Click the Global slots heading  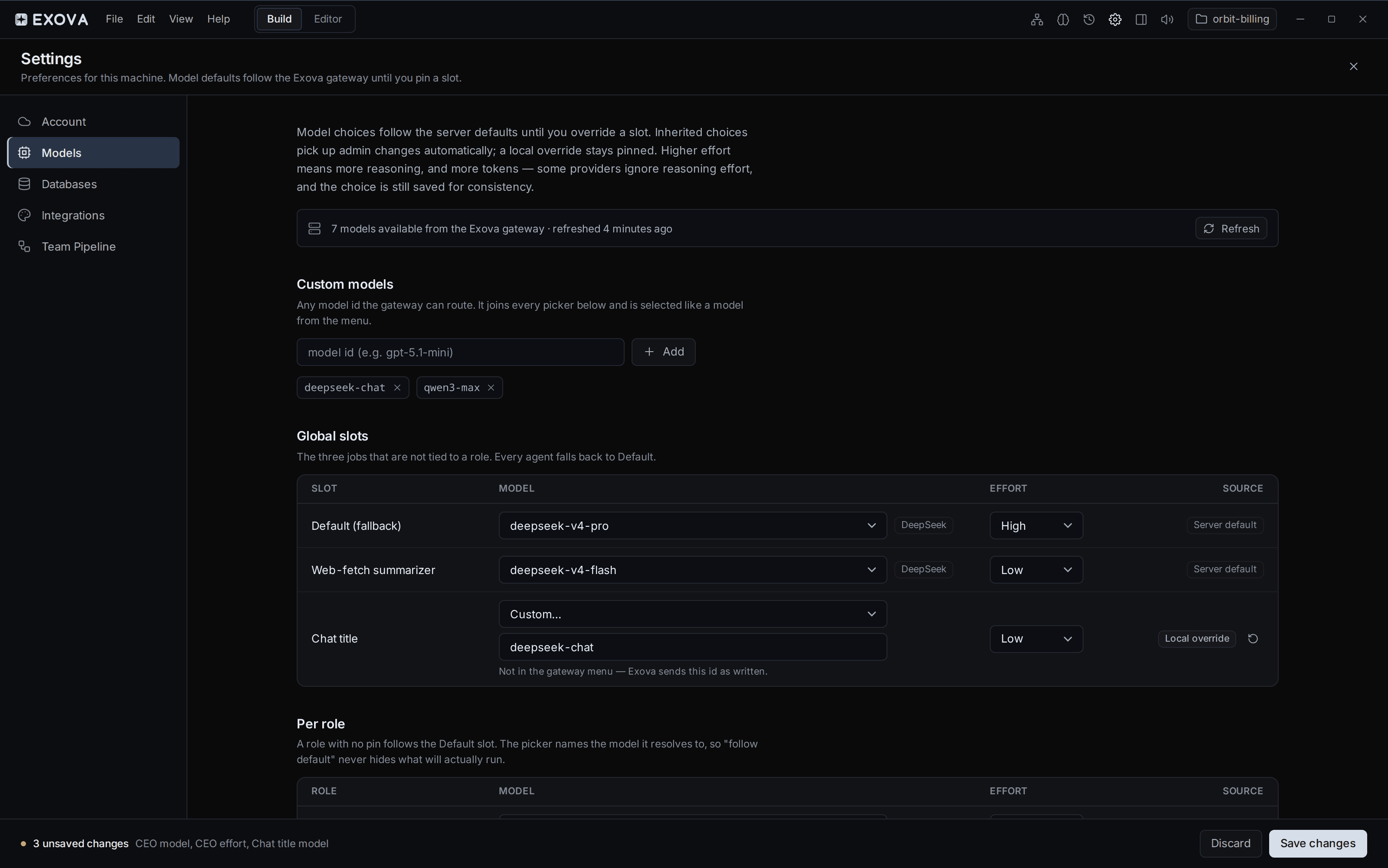coord(332,436)
